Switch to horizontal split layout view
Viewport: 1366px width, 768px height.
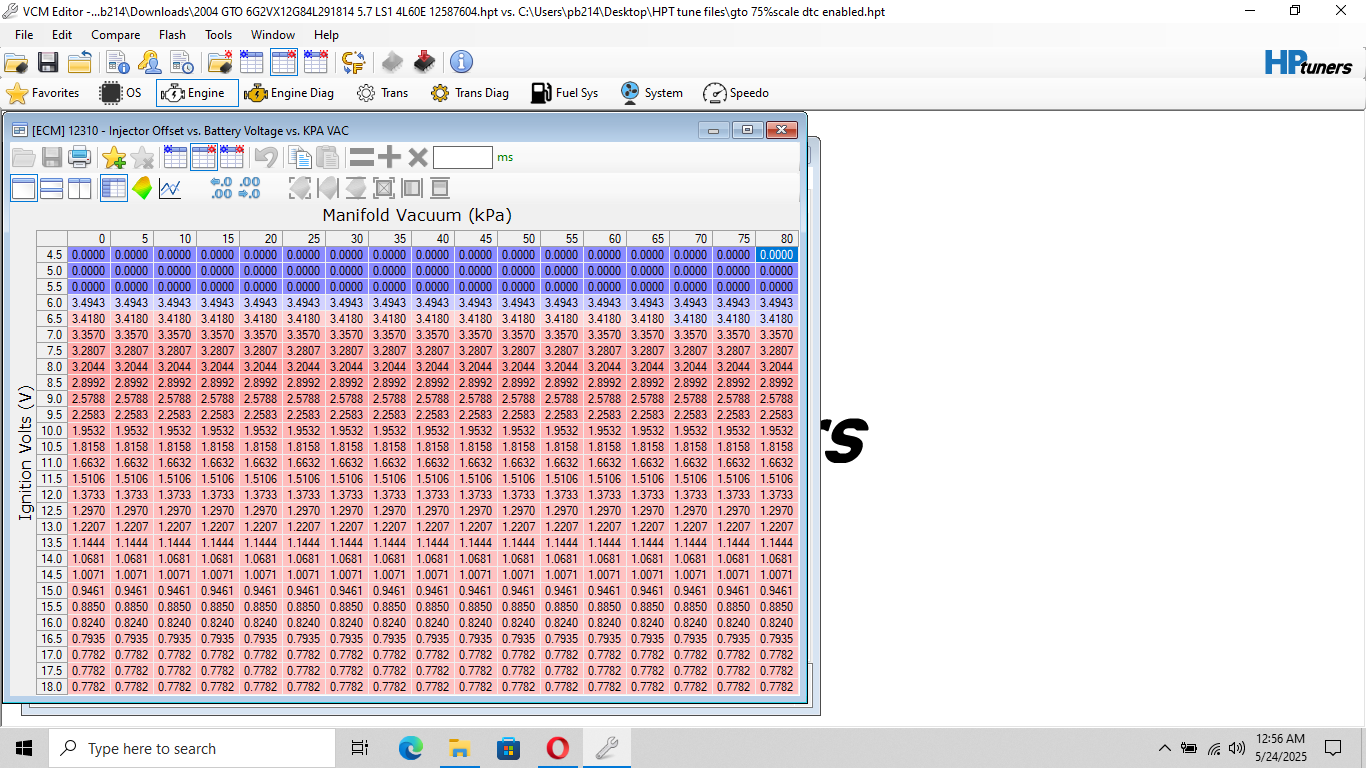(52, 188)
